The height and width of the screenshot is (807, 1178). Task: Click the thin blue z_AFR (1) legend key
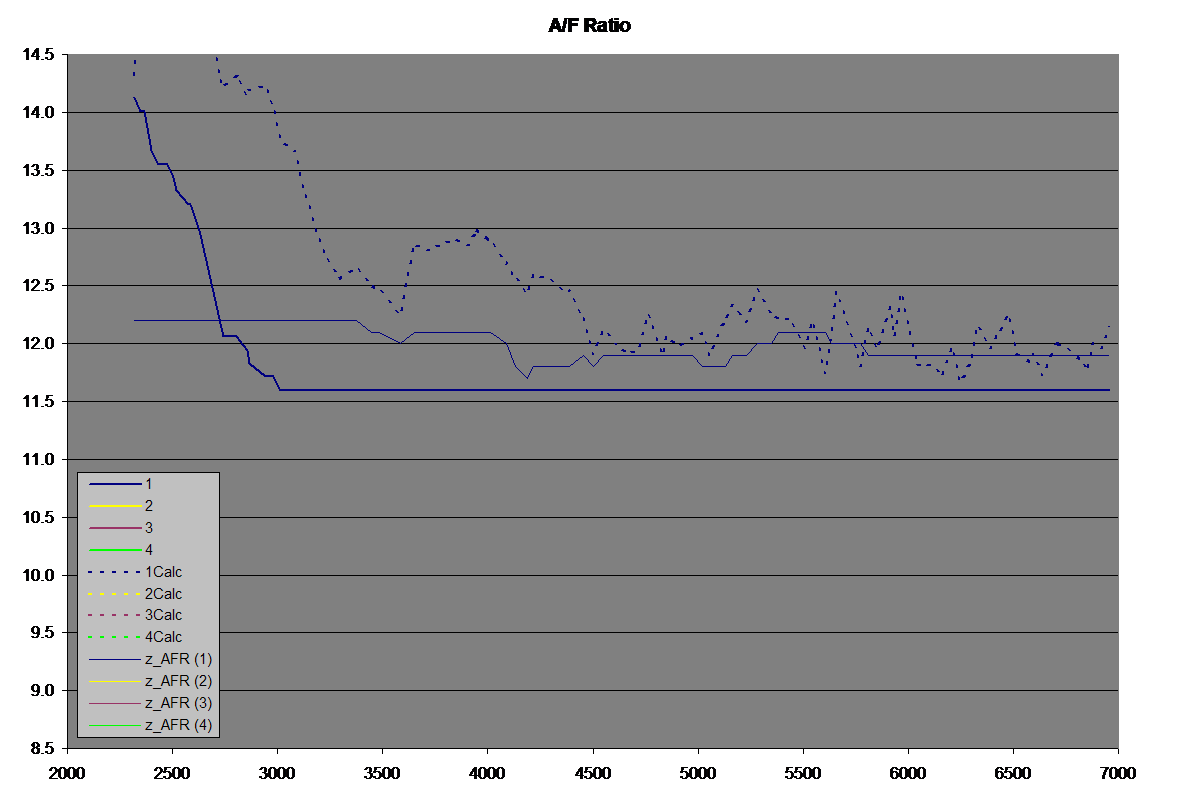115,659
